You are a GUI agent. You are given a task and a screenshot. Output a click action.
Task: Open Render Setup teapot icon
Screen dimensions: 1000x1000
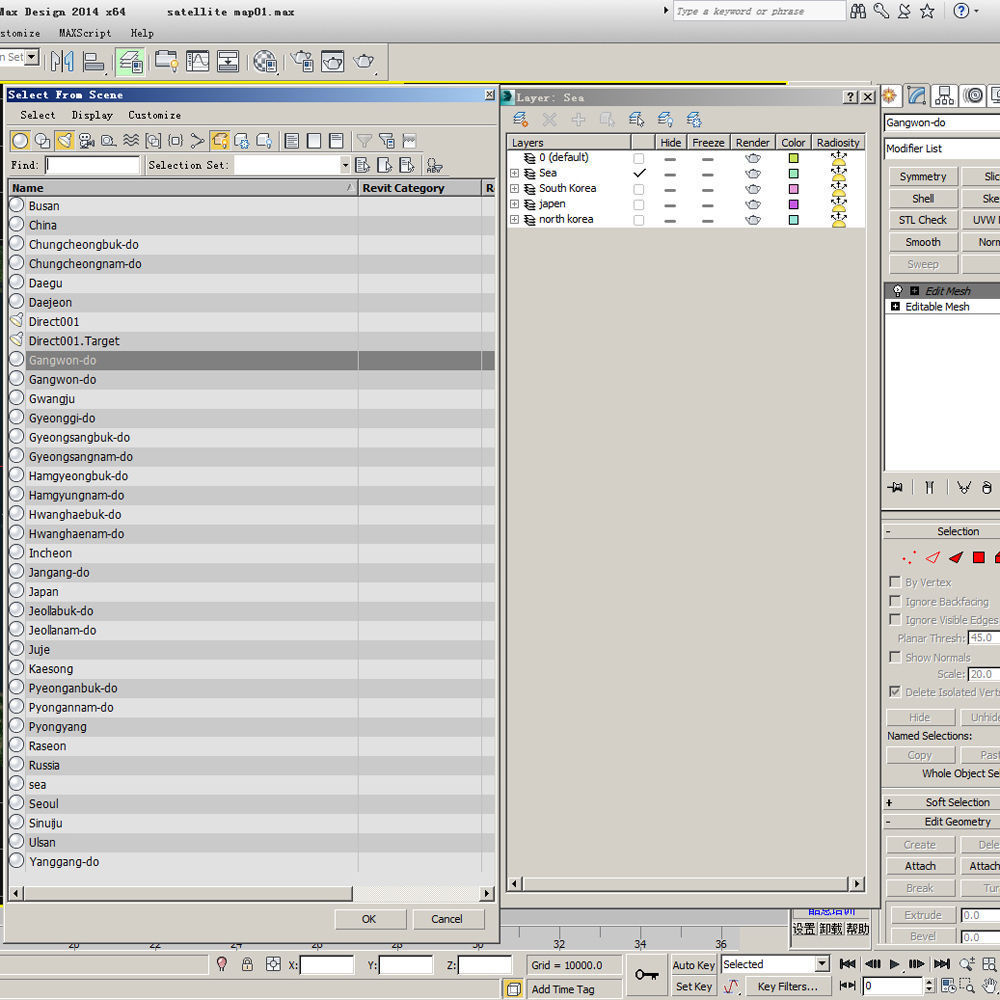click(302, 61)
